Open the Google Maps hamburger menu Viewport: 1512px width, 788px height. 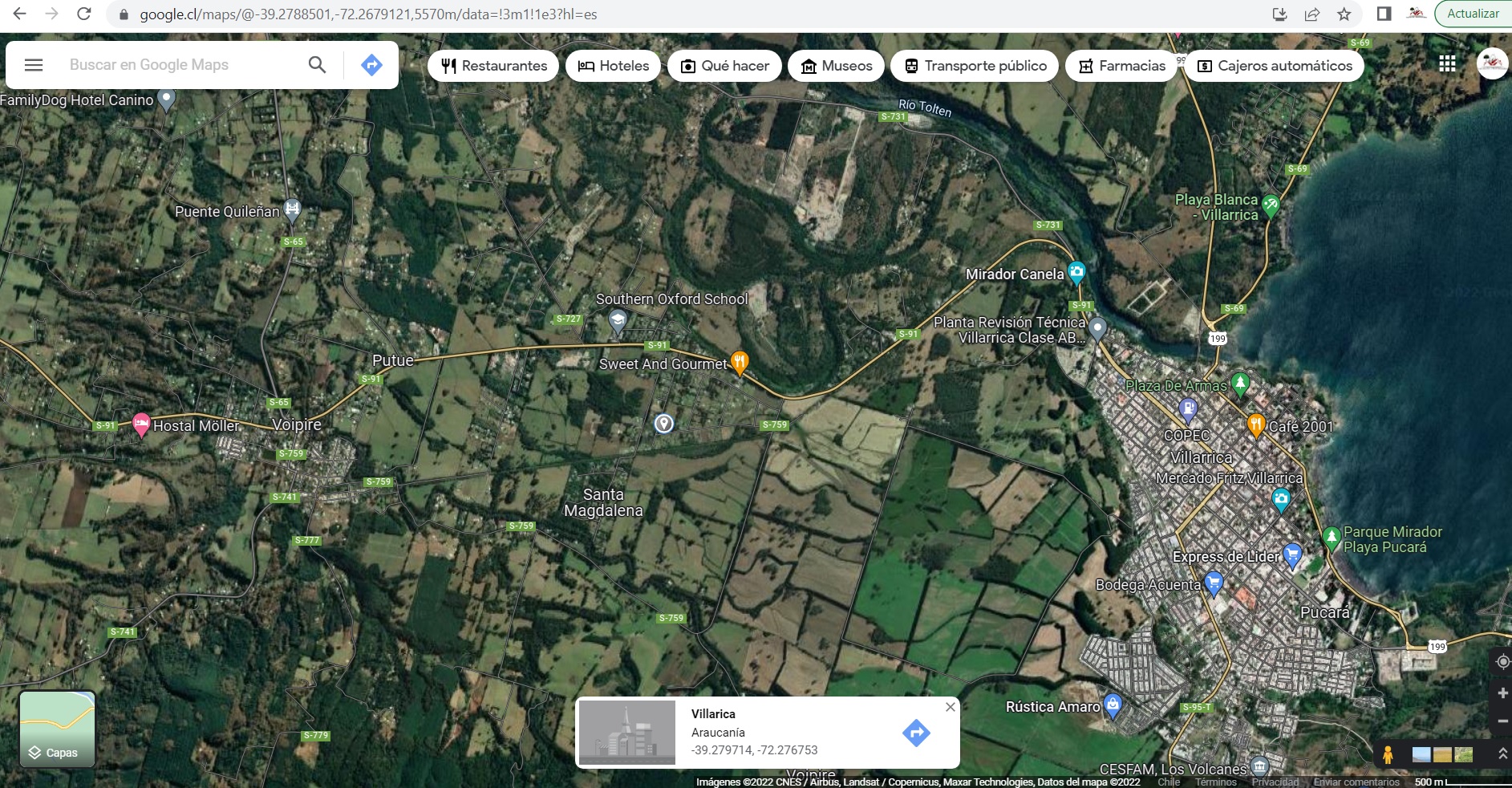pos(34,65)
